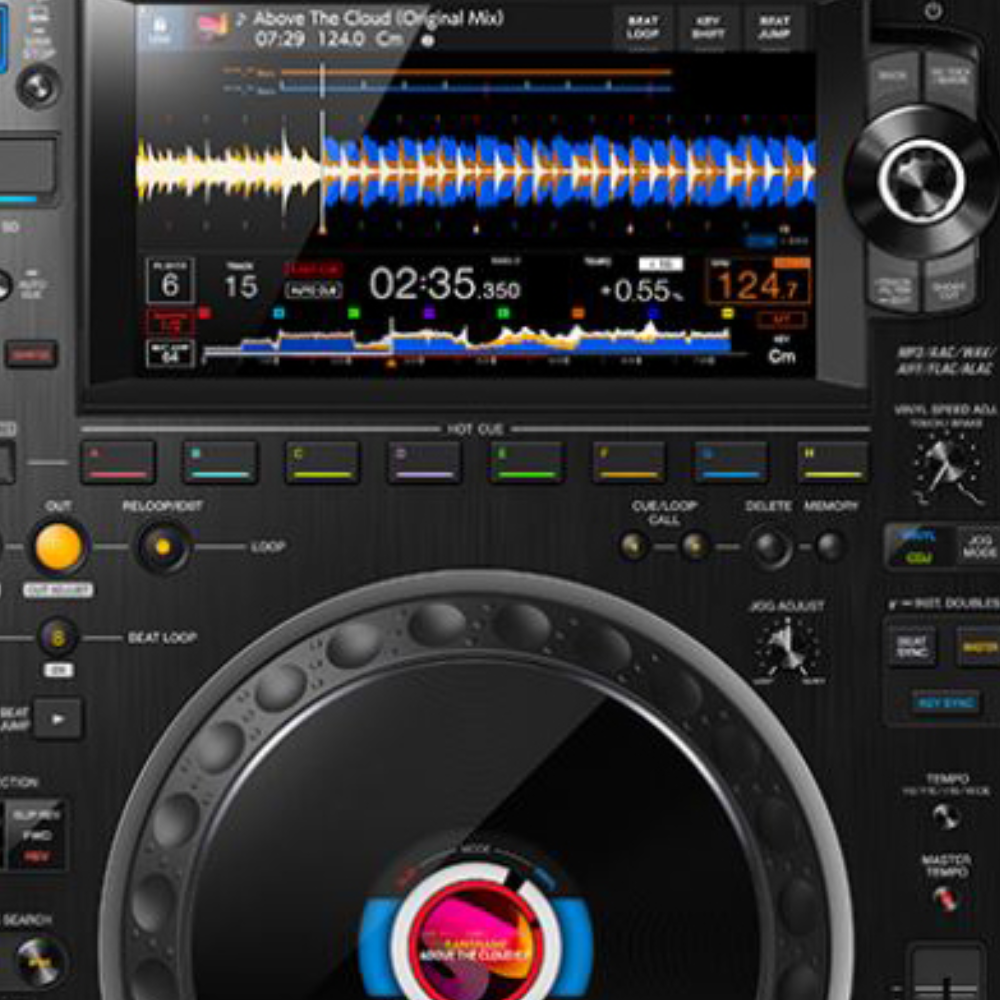
Task: Tap the 124.7 BPM readout
Action: click(758, 284)
